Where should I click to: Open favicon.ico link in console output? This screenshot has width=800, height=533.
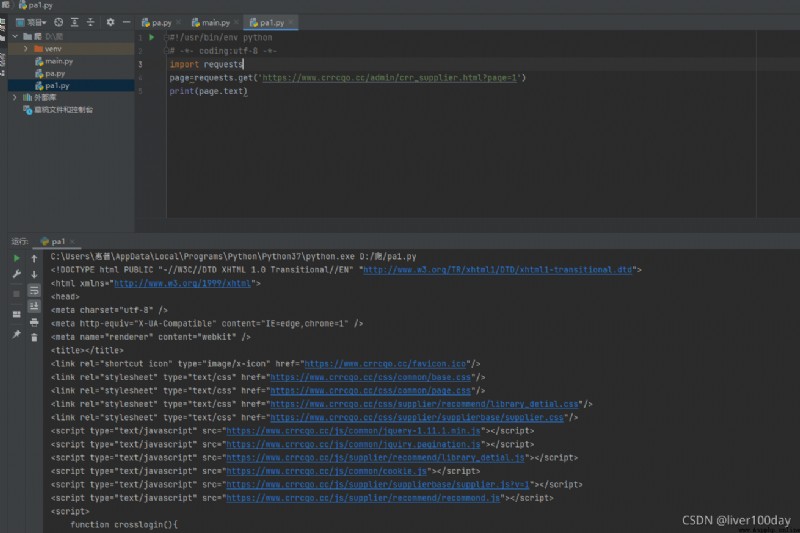coord(385,364)
